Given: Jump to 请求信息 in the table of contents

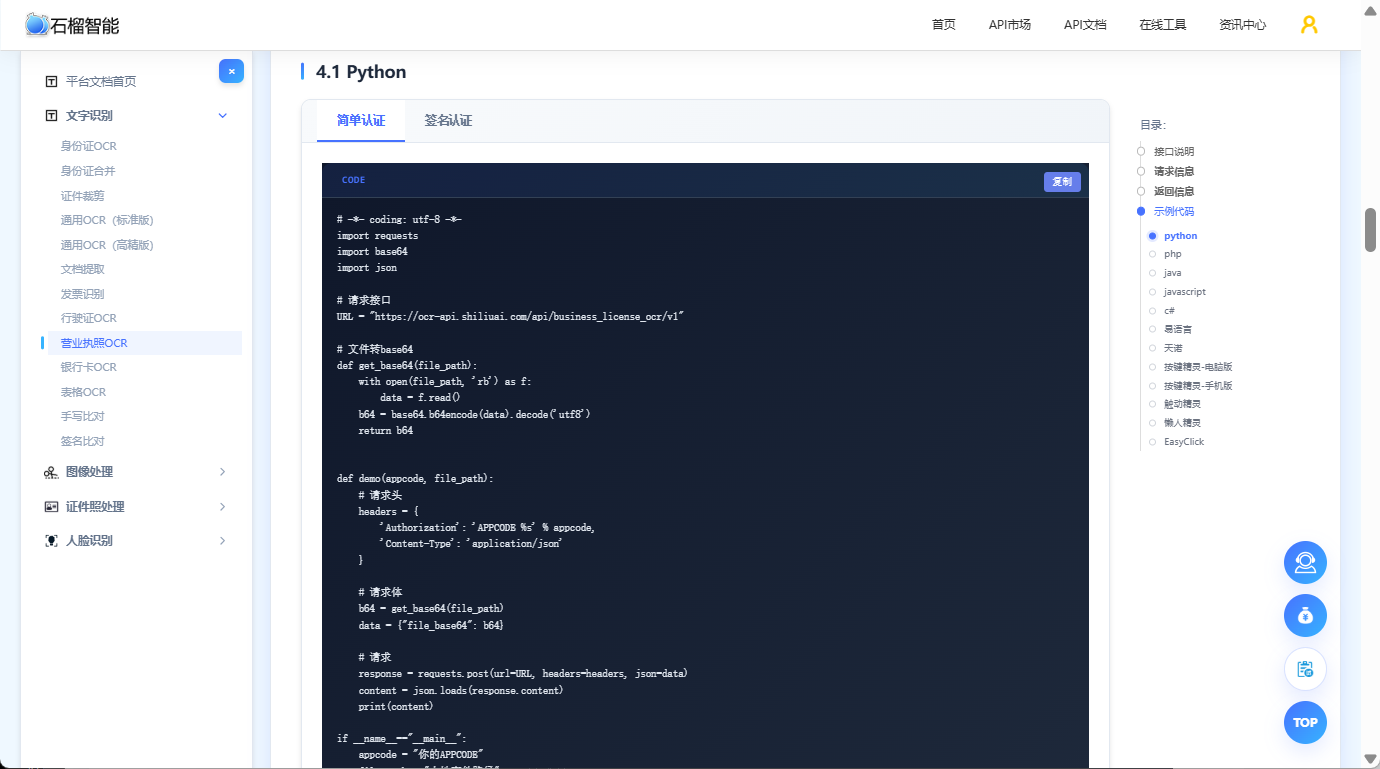Looking at the screenshot, I should point(1174,172).
